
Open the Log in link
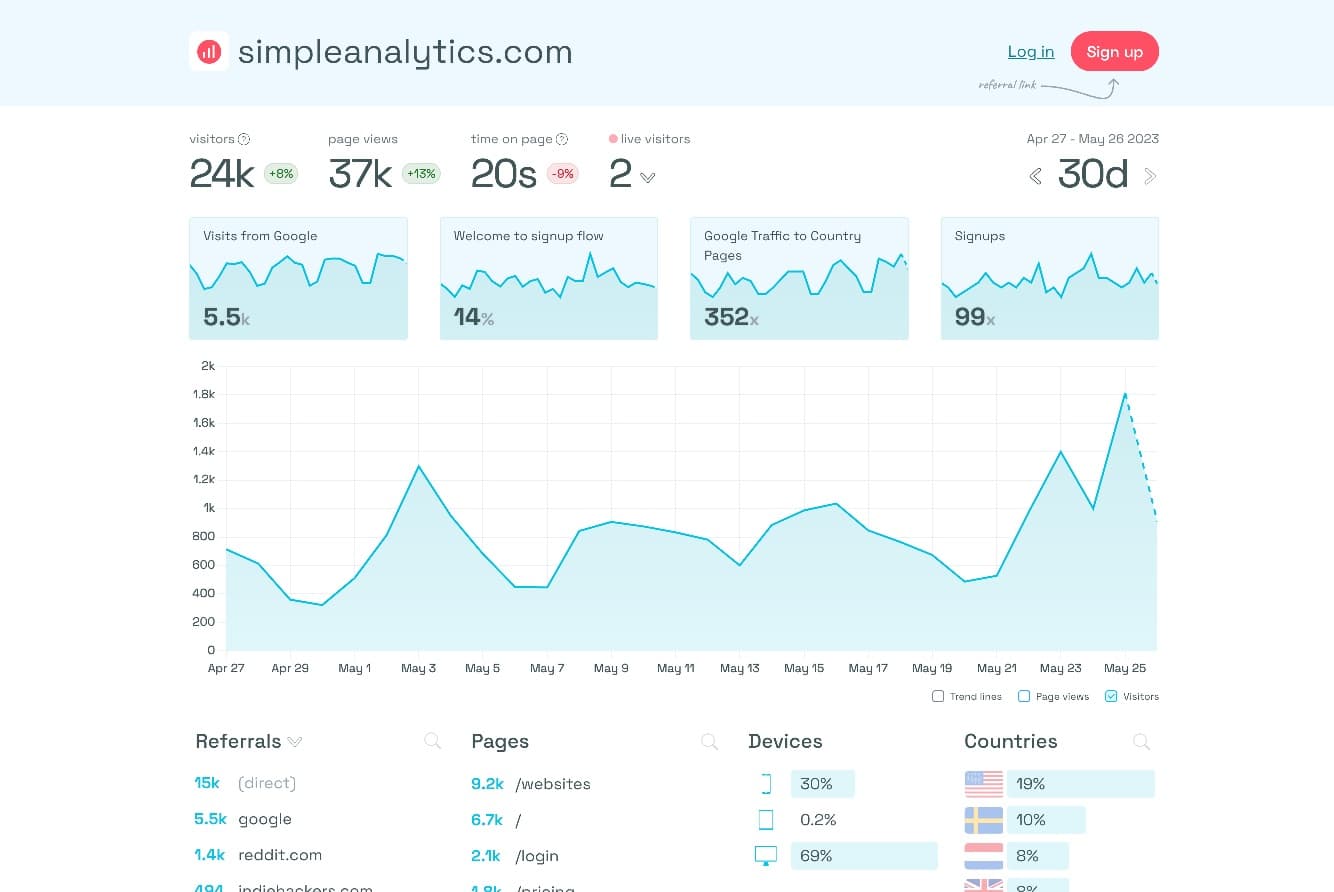[1031, 52]
